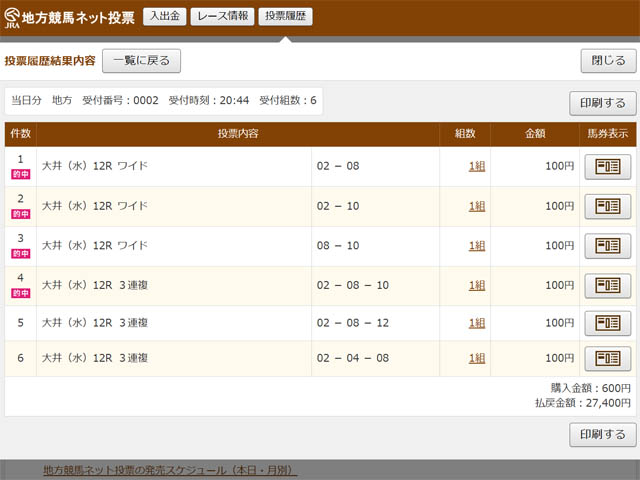Open the 1組 link in row 1
Image resolution: width=640 pixels, height=480 pixels.
coord(477,166)
